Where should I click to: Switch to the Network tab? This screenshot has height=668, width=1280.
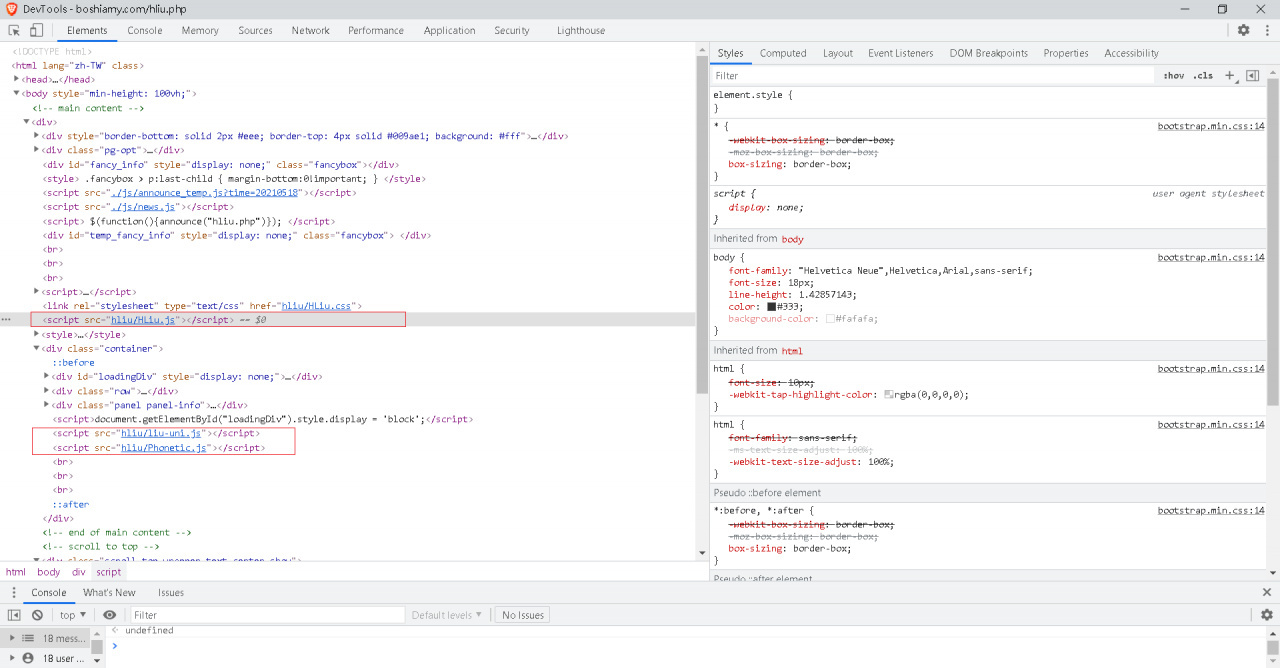(310, 30)
